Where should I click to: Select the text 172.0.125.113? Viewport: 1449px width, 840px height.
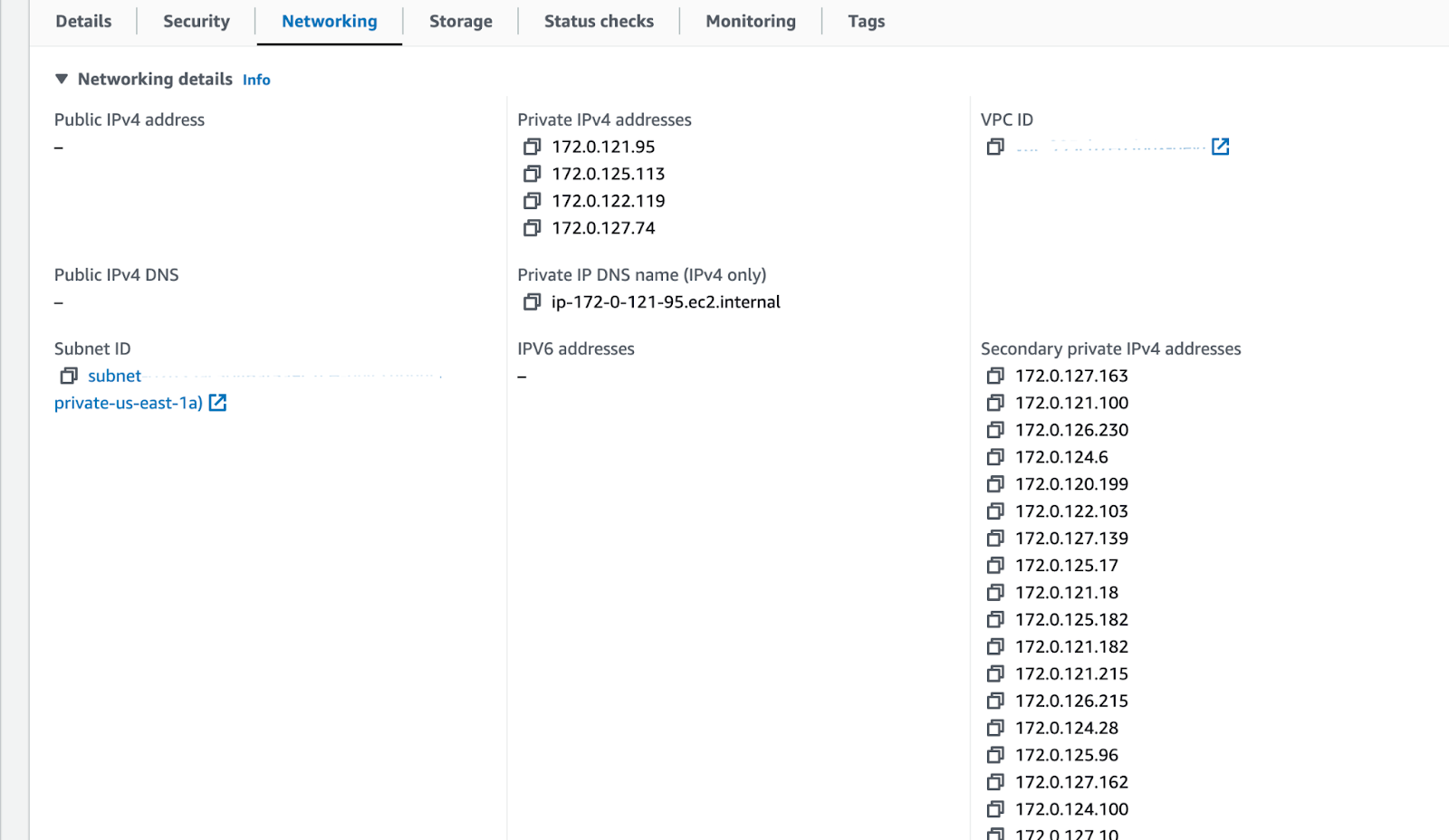point(609,174)
